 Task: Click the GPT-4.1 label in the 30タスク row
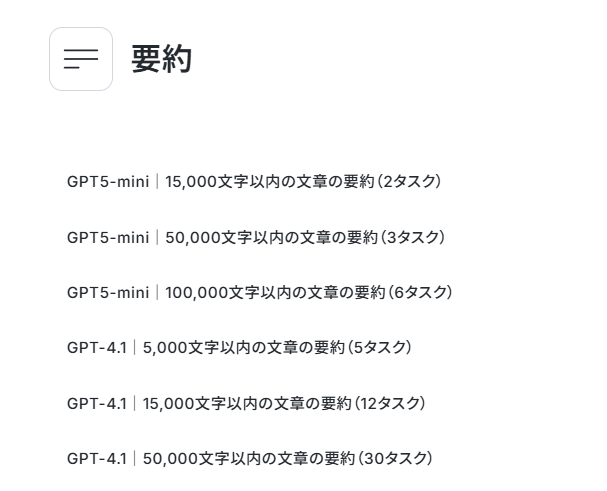[97, 458]
